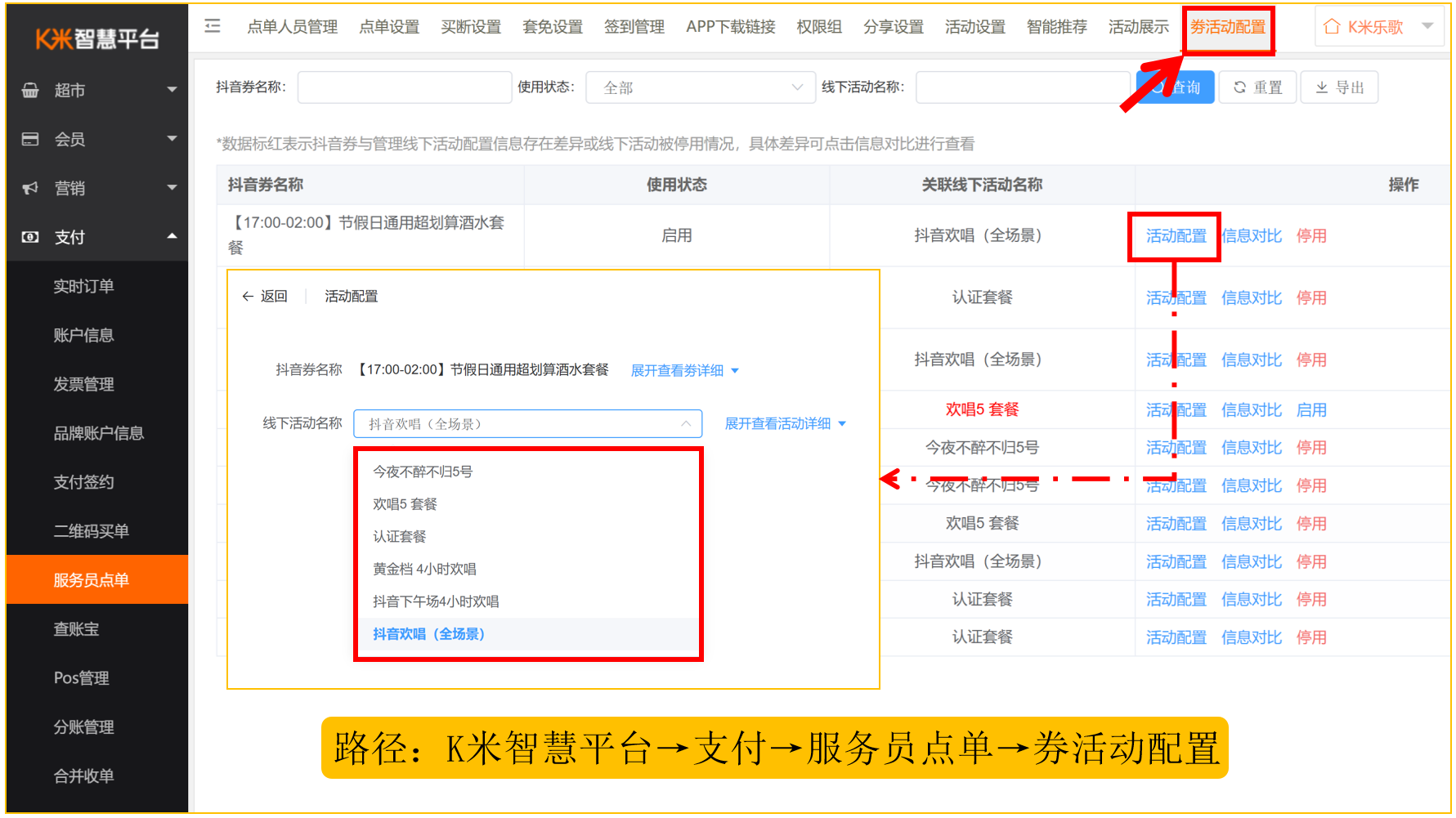This screenshot has height=818, width=1456.
Task: Switch to the 买断设置 tab
Action: [471, 27]
